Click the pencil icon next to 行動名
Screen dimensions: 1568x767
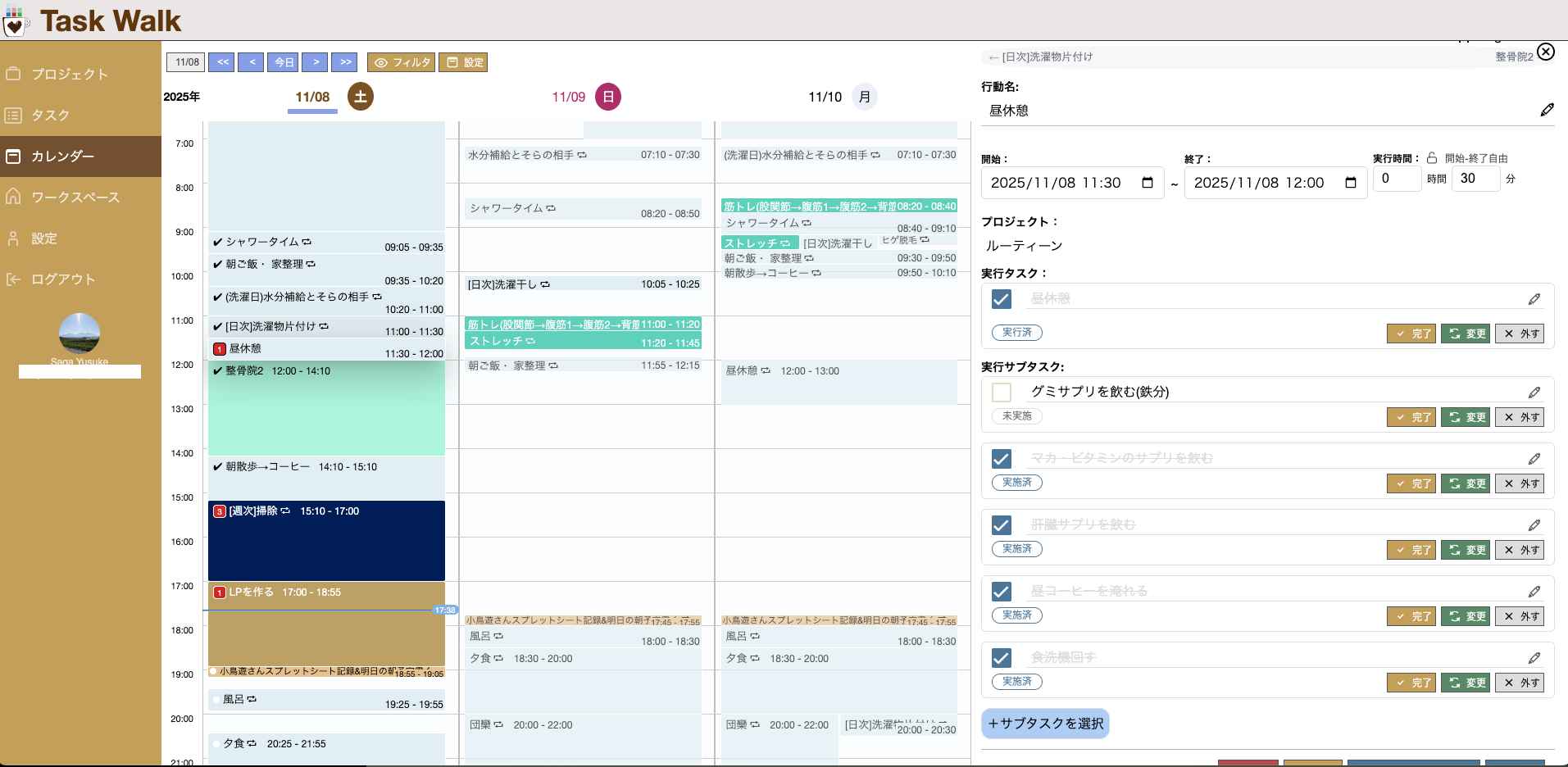coord(1547,109)
